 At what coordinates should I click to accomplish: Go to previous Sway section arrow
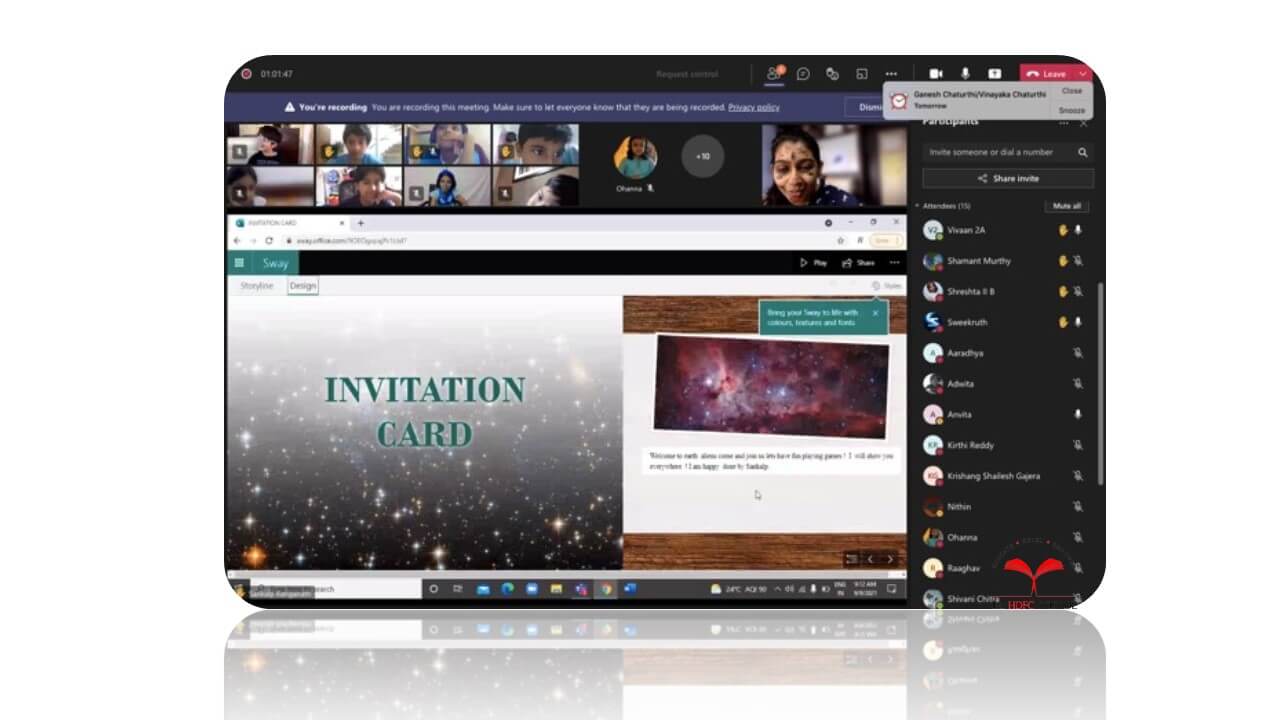[870, 559]
